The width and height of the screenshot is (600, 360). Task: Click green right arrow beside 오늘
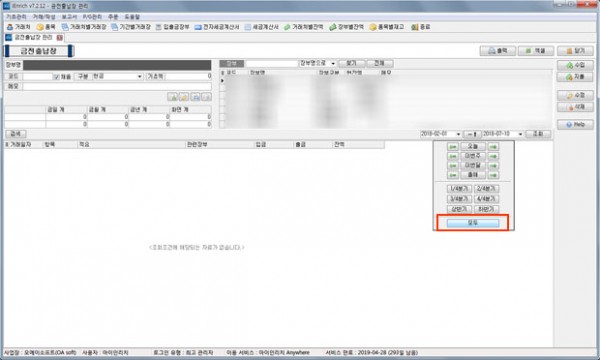(493, 147)
